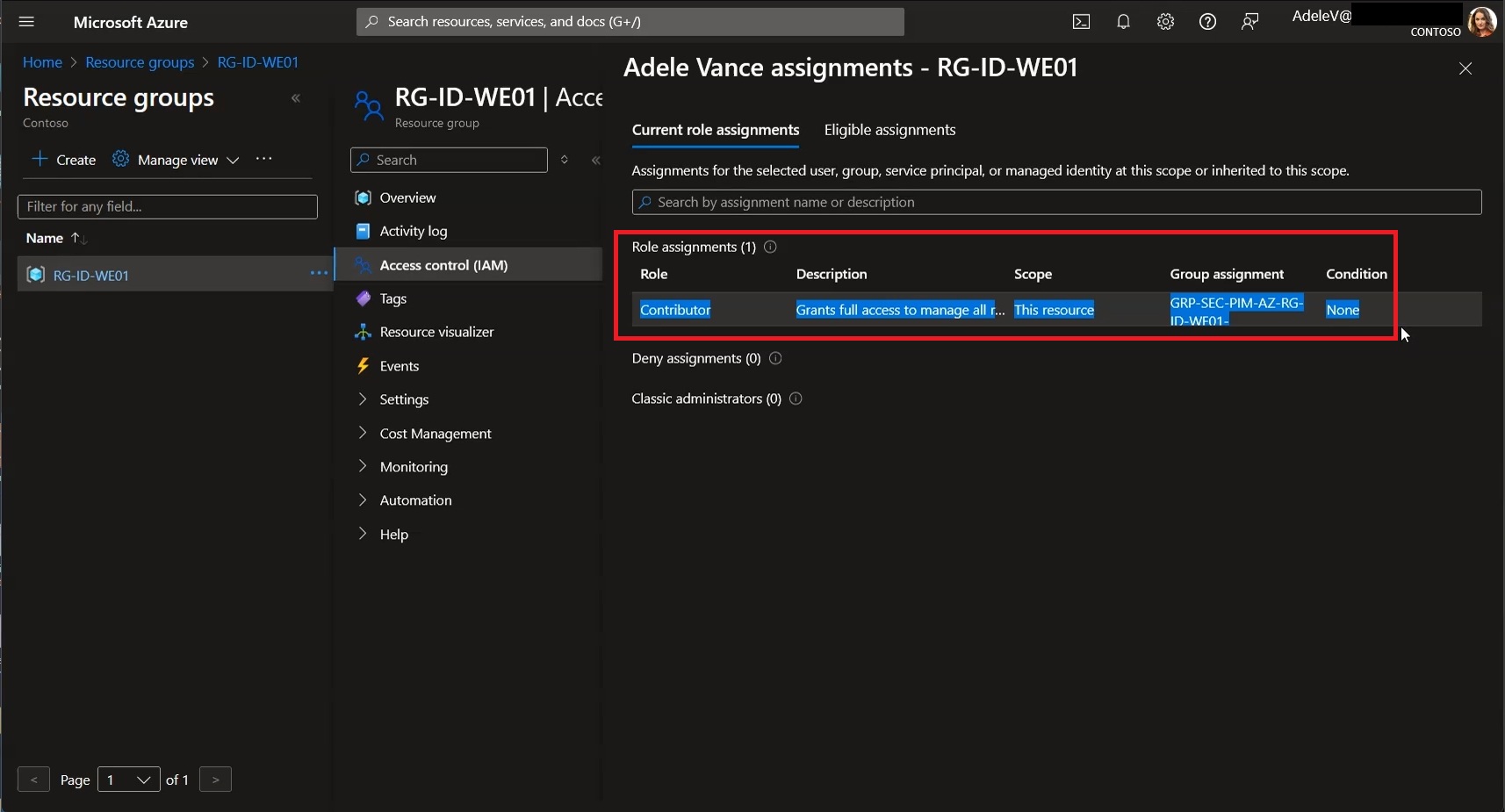Viewport: 1505px width, 812px height.
Task: Open the Contributor role link
Action: point(675,310)
